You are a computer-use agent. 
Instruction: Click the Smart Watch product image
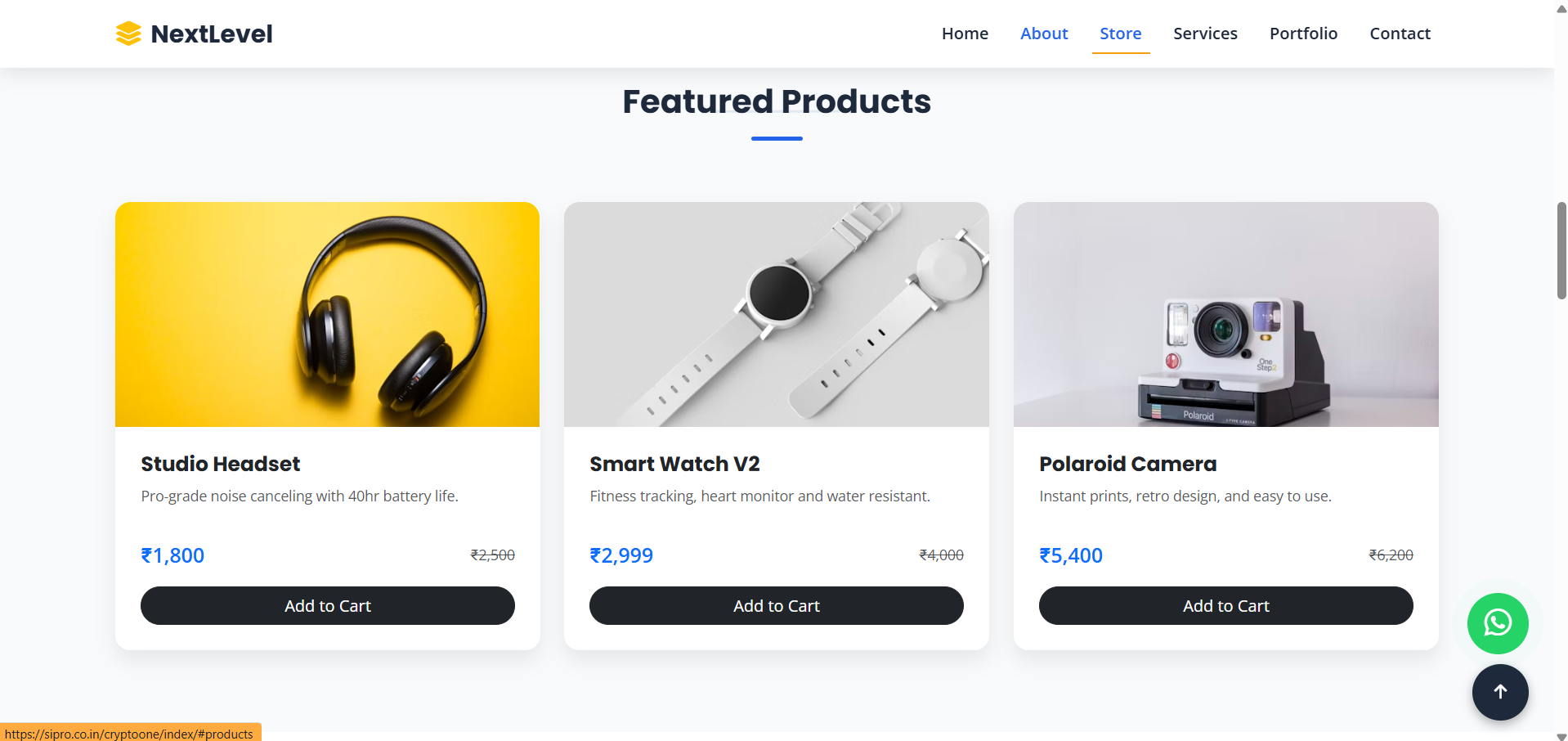(x=777, y=314)
